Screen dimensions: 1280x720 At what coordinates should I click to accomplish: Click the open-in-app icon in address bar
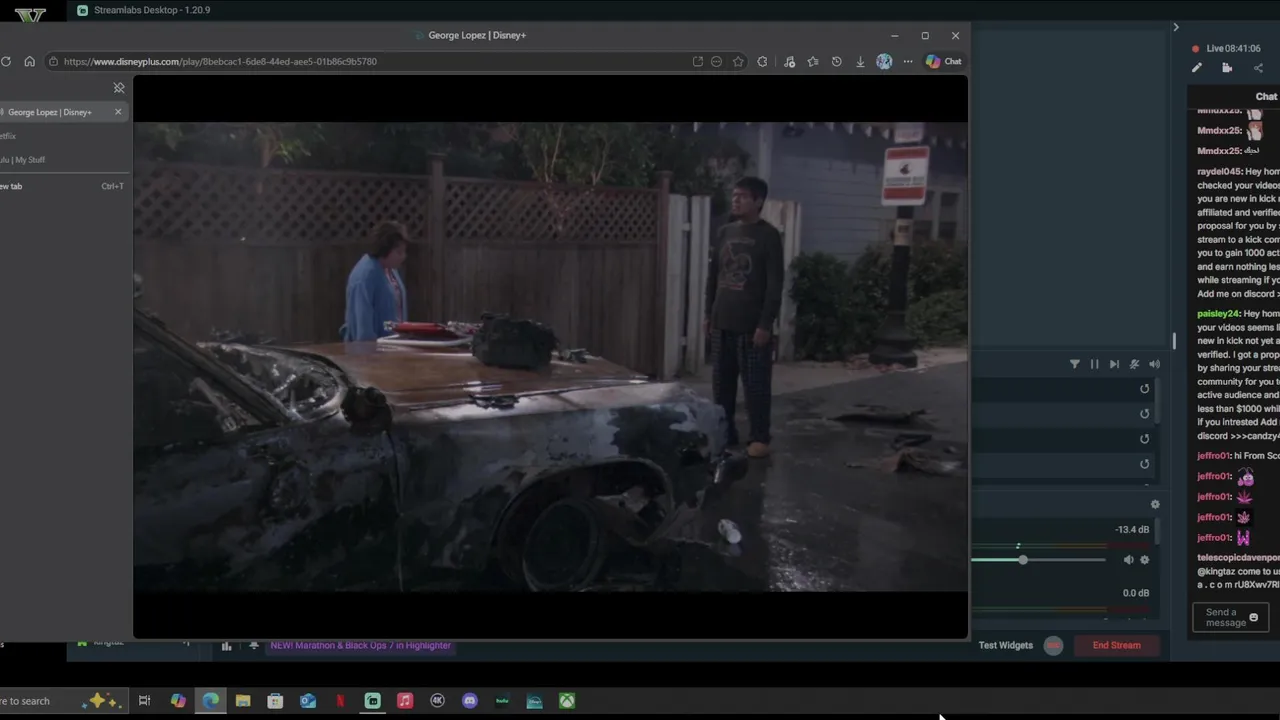click(x=698, y=61)
